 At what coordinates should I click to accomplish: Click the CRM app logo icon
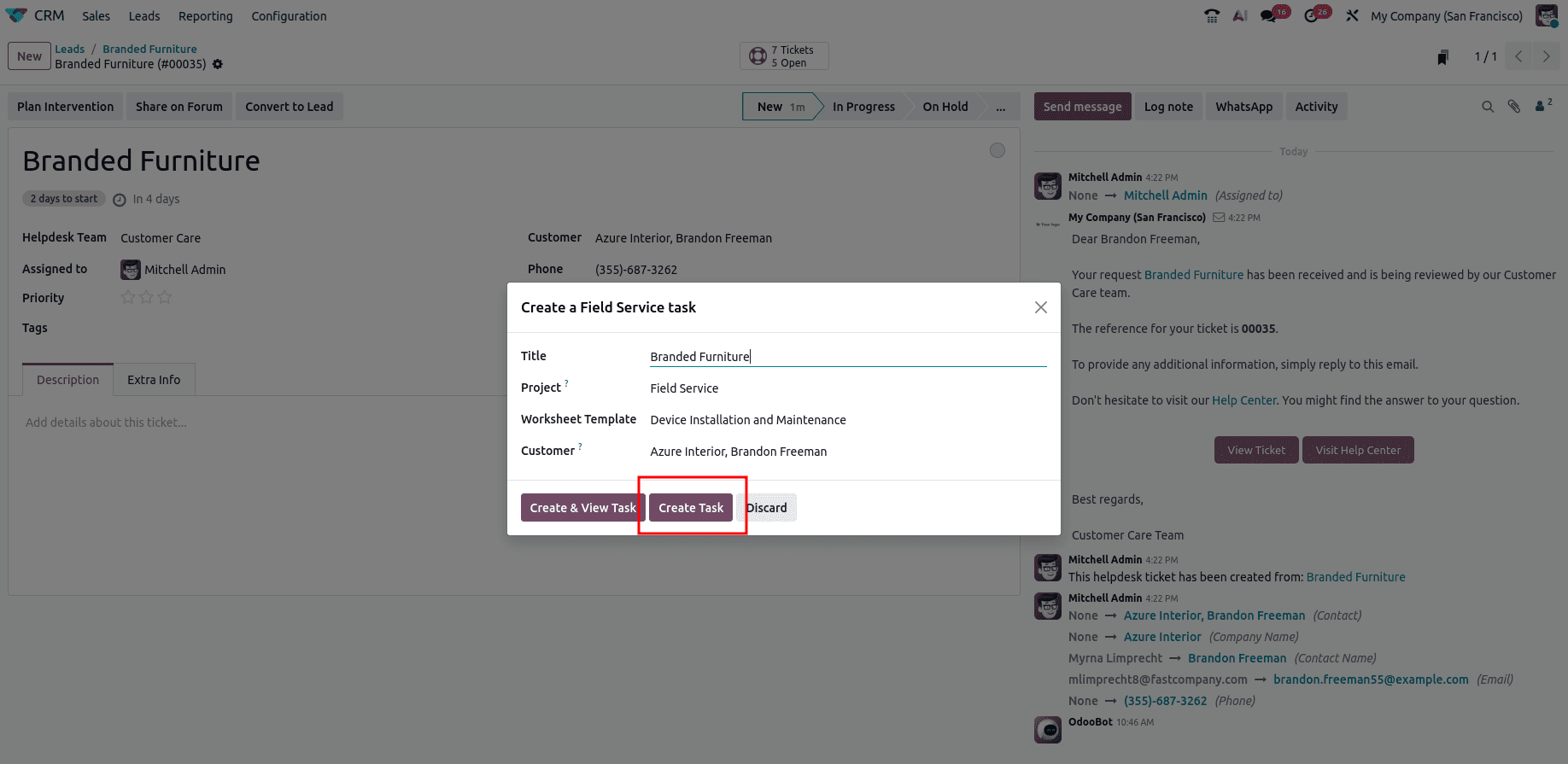click(x=16, y=15)
